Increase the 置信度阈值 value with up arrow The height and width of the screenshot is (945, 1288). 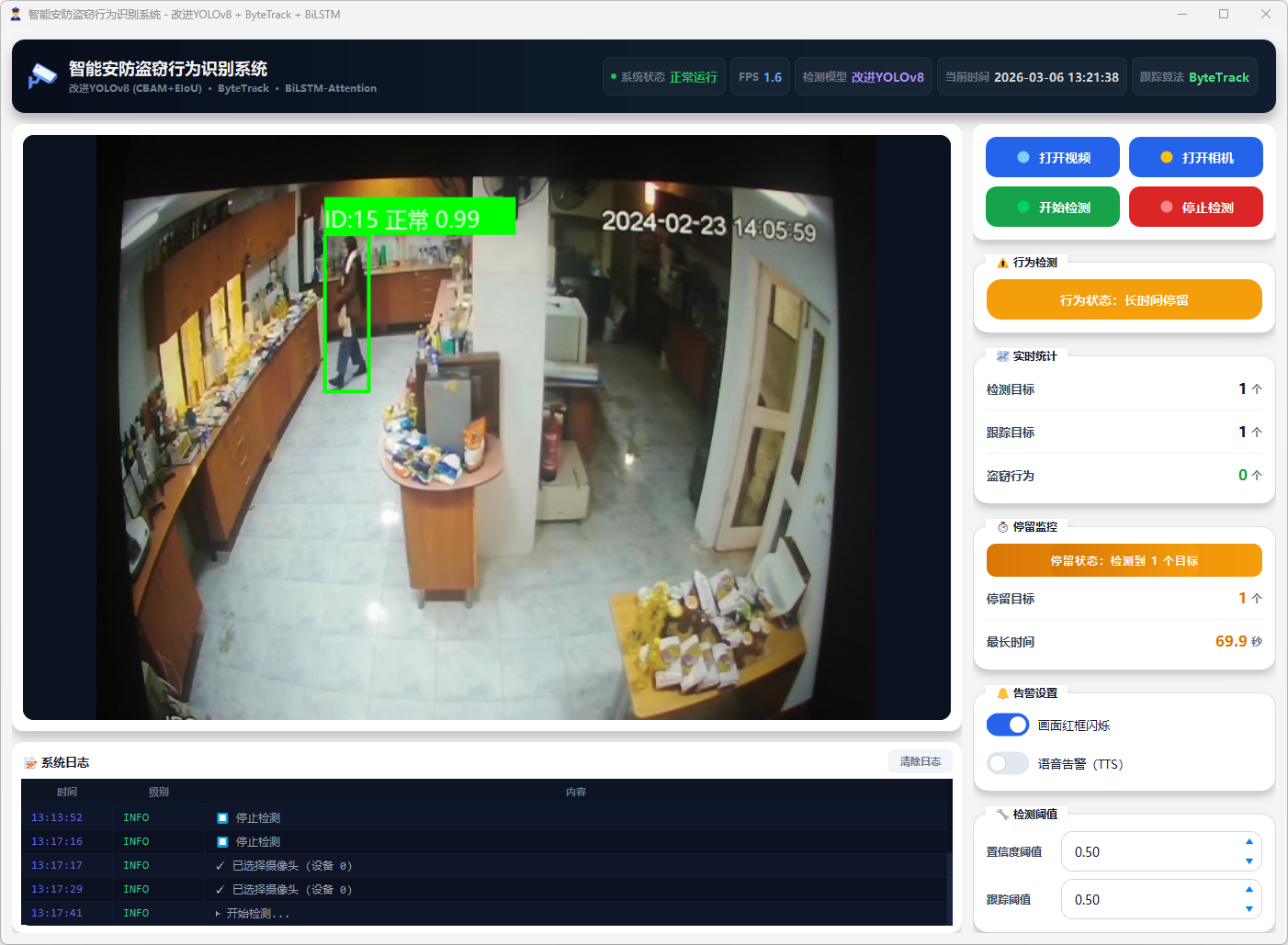(x=1248, y=842)
